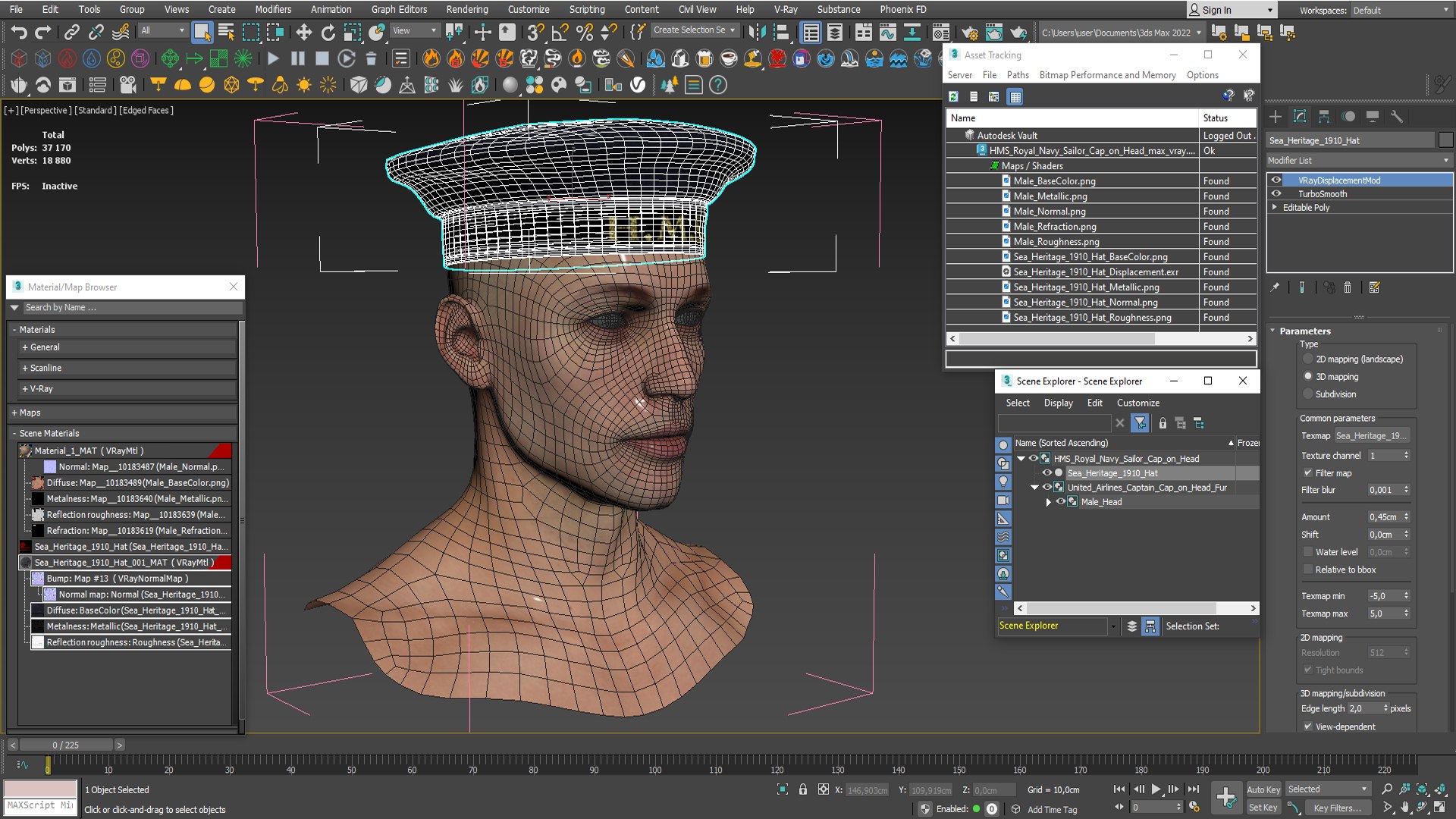
Task: Click Refresh icon in Asset Tracking
Action: point(953,96)
